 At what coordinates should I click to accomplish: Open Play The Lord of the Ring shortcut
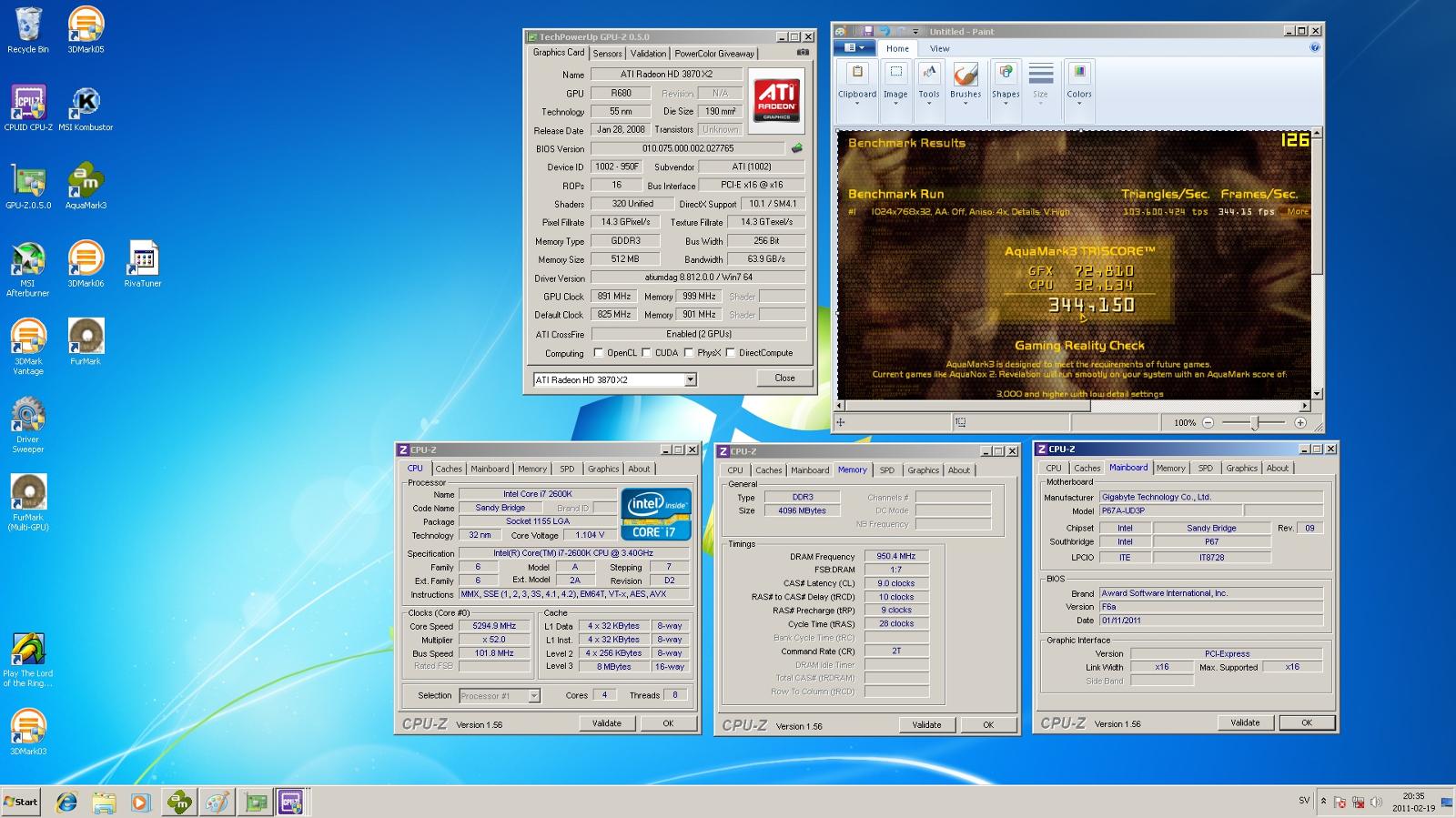point(28,660)
